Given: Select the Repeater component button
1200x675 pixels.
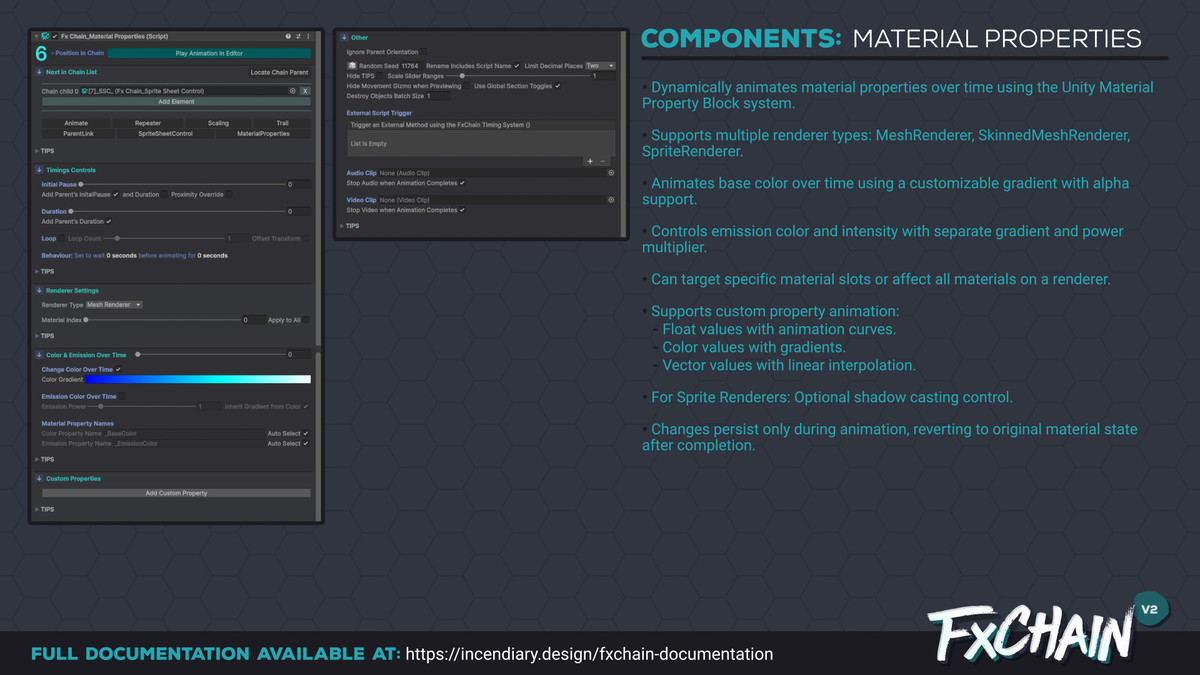Looking at the screenshot, I should point(147,123).
